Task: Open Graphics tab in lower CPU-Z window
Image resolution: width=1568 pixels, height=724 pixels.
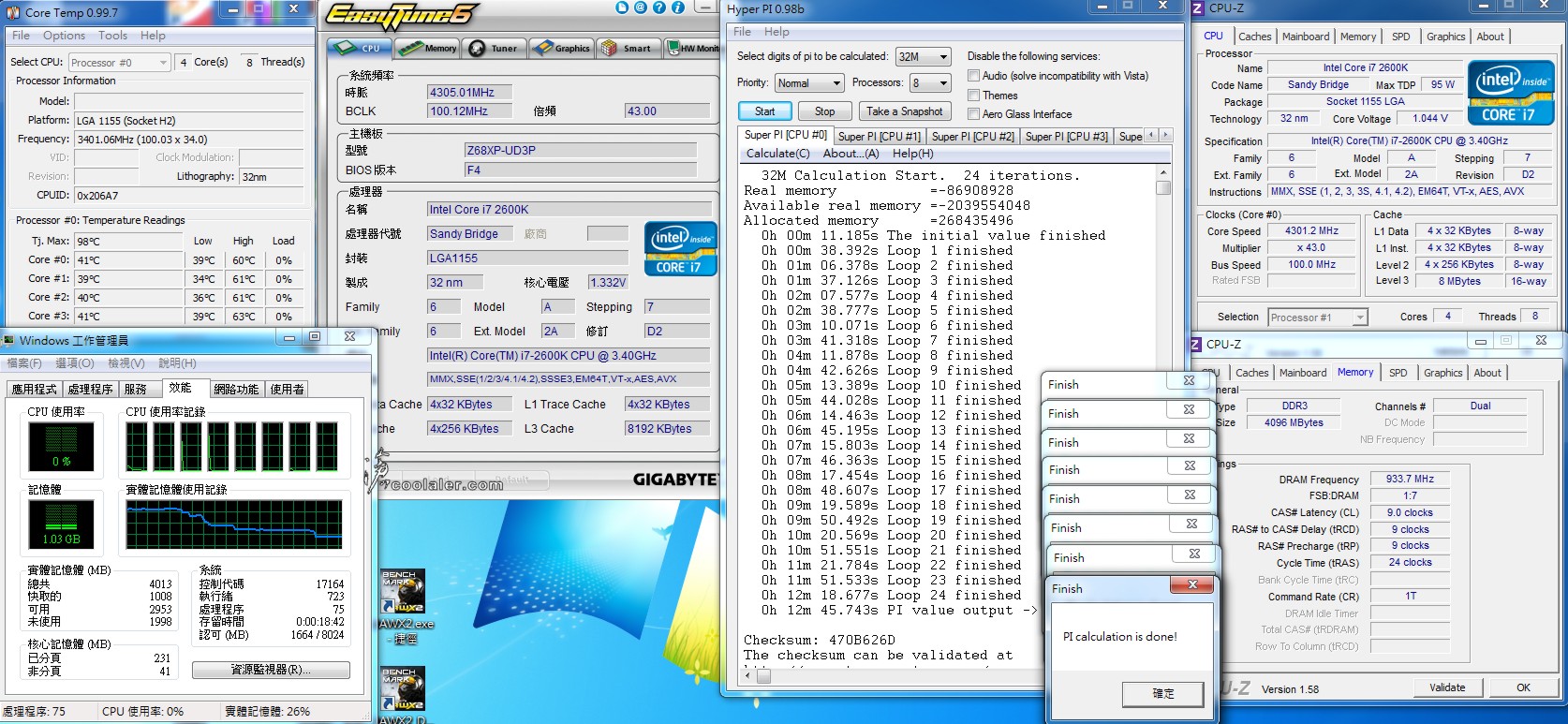Action: [1442, 373]
